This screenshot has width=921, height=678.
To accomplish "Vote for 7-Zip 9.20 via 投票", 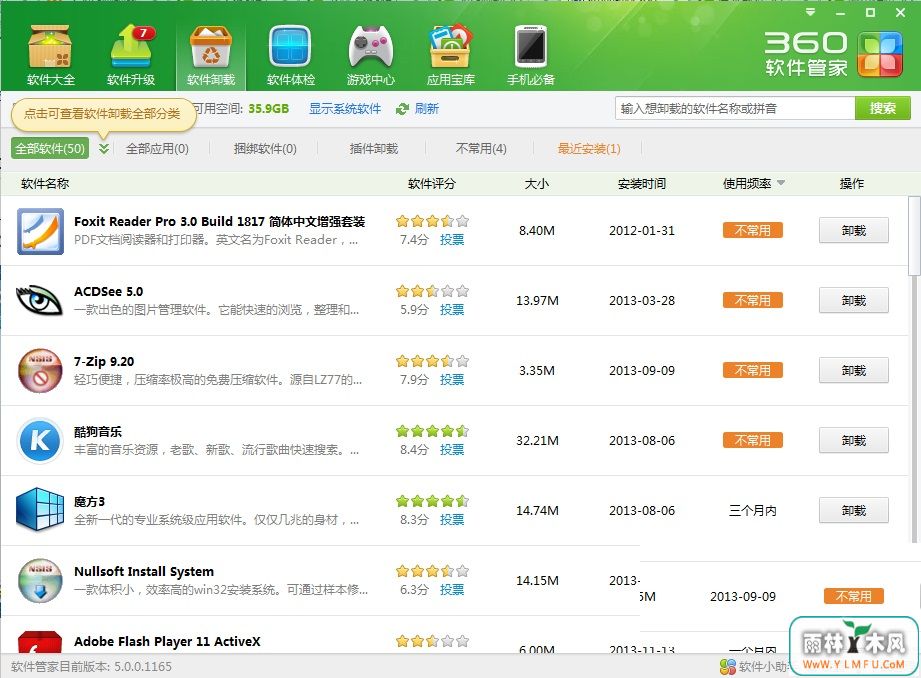I will point(452,380).
